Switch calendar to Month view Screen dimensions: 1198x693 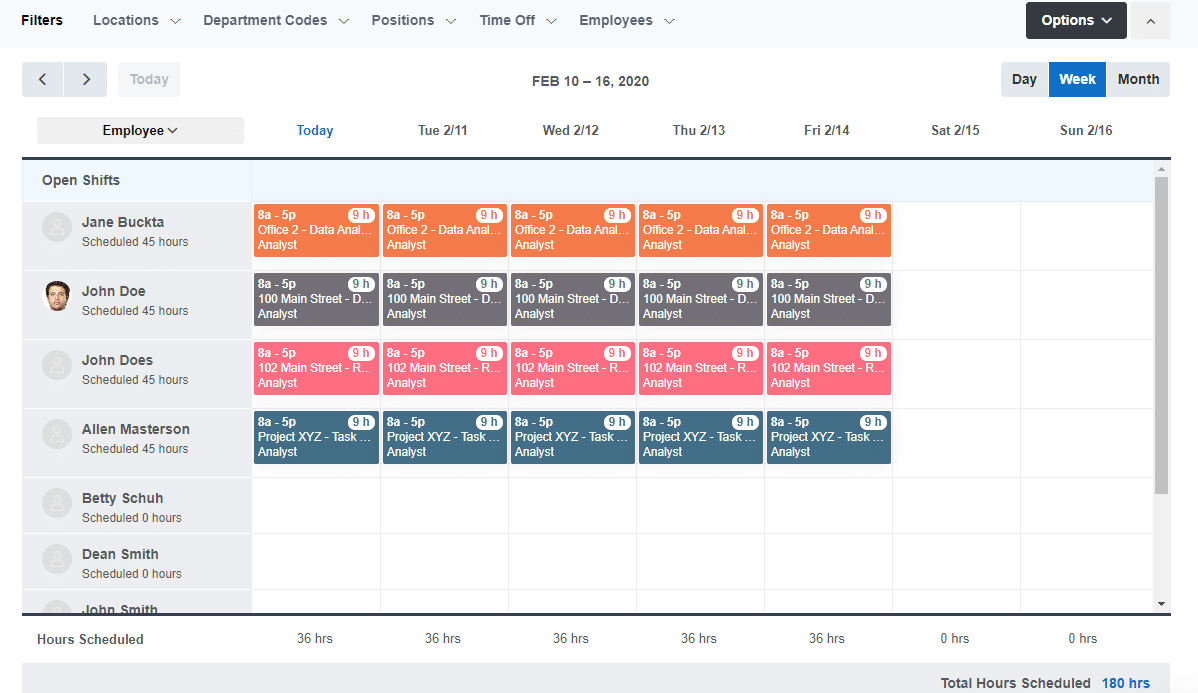(1138, 80)
